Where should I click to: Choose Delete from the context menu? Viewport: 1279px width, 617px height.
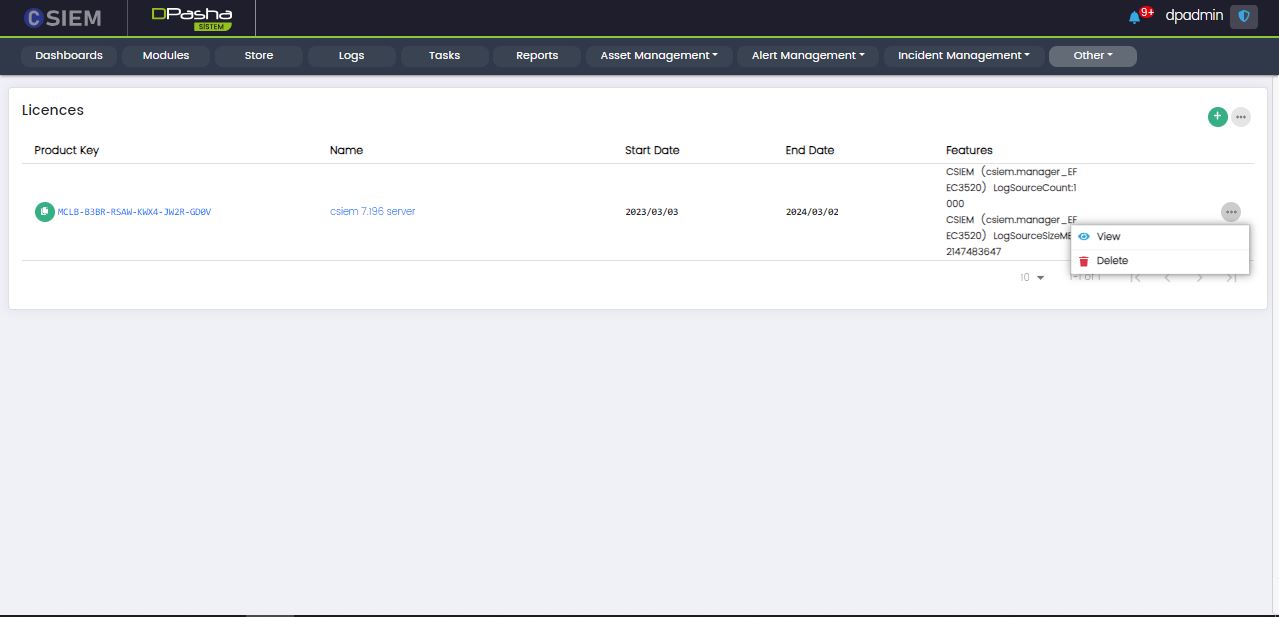pyautogui.click(x=1112, y=261)
